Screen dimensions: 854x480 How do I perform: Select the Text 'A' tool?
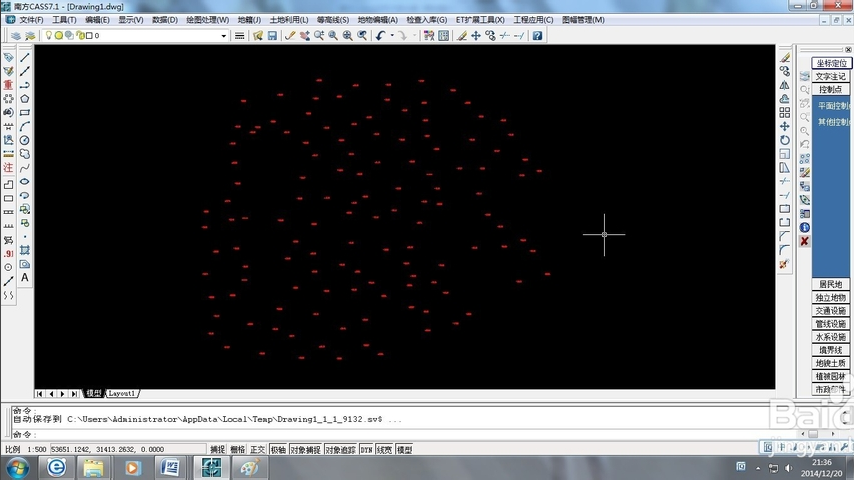tap(25, 278)
